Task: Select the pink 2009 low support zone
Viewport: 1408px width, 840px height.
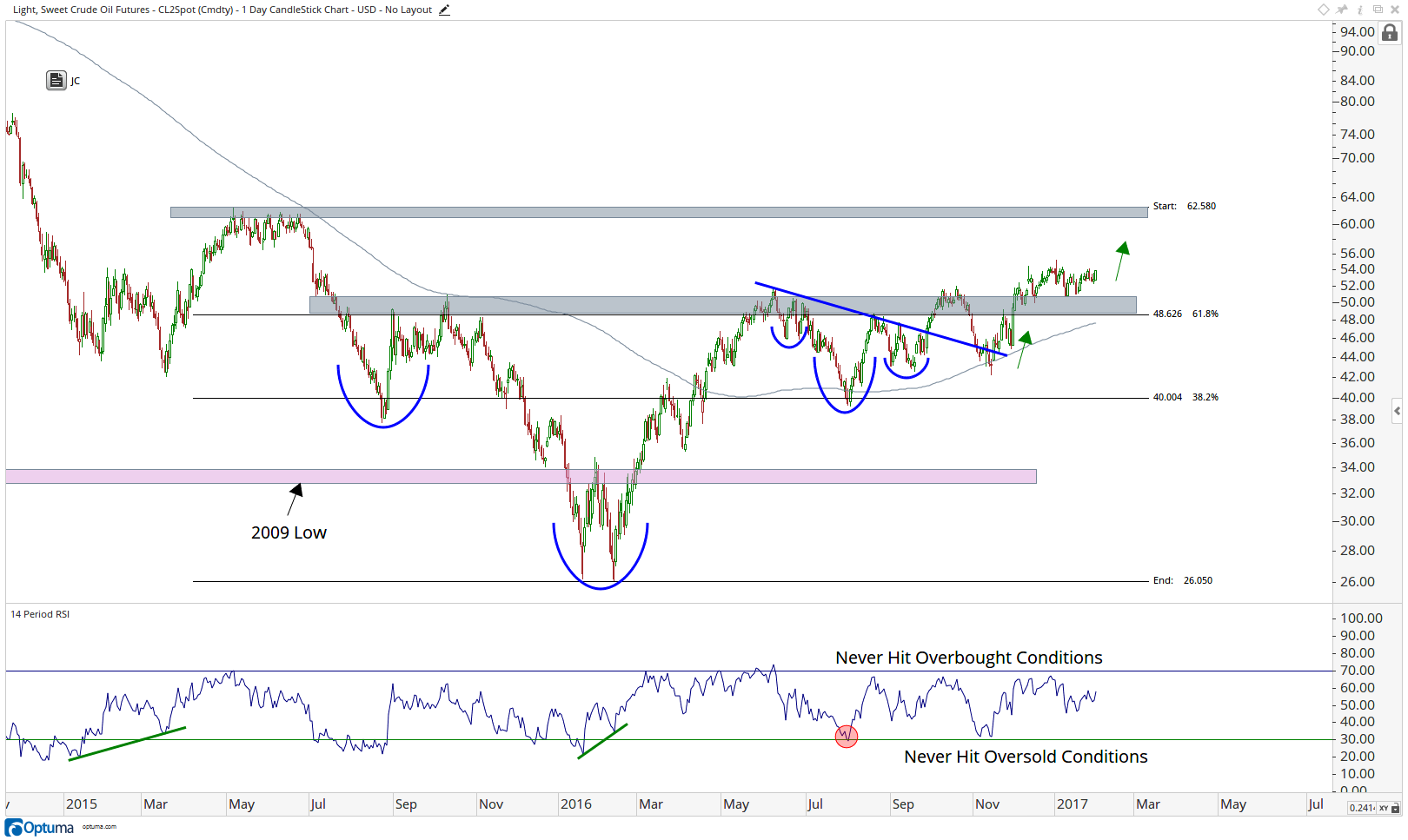Action: 521,476
